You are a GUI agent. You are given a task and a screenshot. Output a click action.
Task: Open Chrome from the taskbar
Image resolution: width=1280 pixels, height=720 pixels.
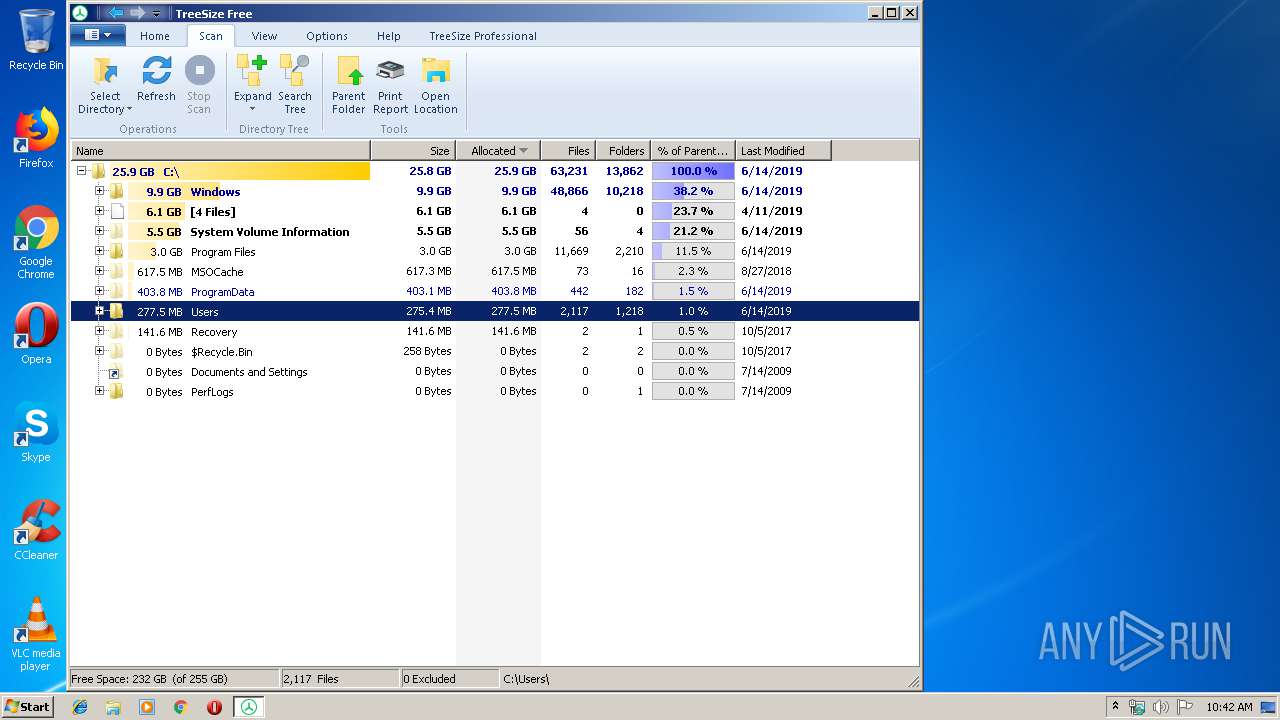tap(180, 707)
